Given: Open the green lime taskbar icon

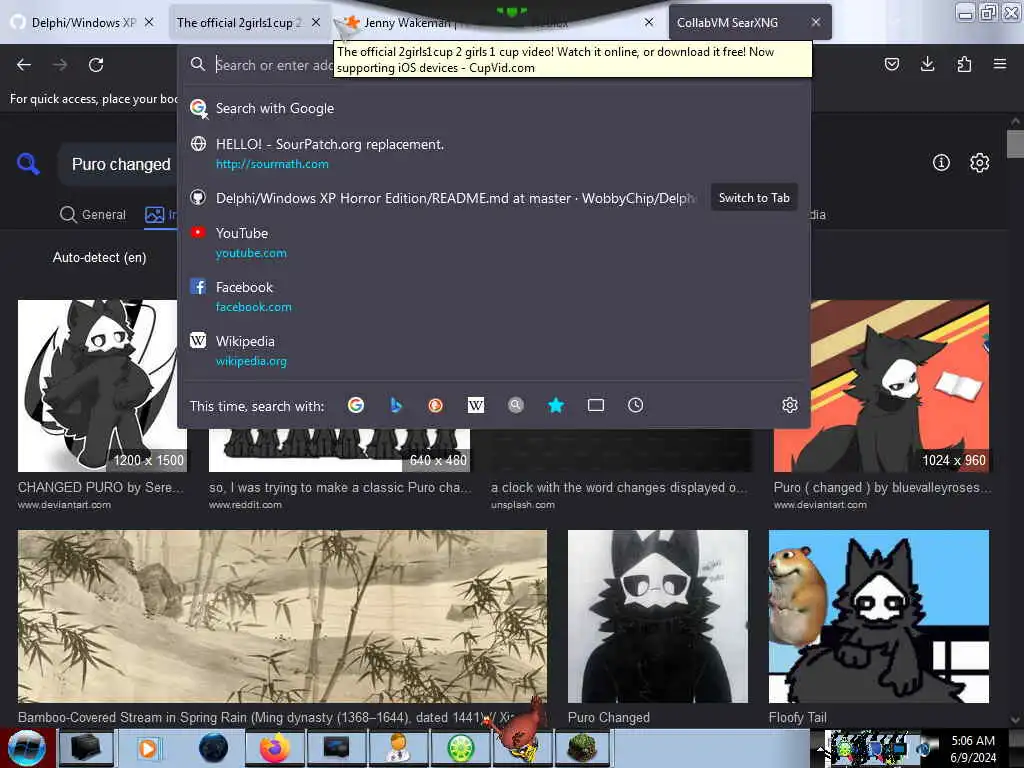Looking at the screenshot, I should [x=461, y=748].
